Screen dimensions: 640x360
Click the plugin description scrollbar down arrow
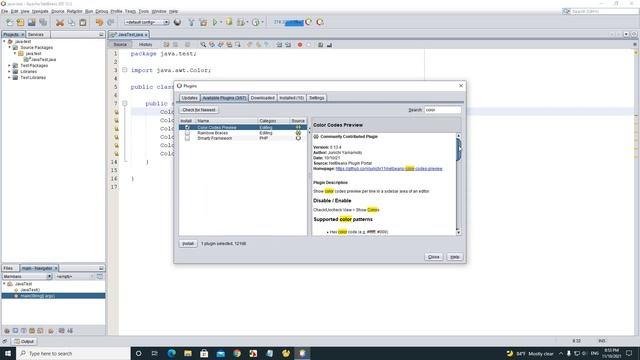pos(458,232)
